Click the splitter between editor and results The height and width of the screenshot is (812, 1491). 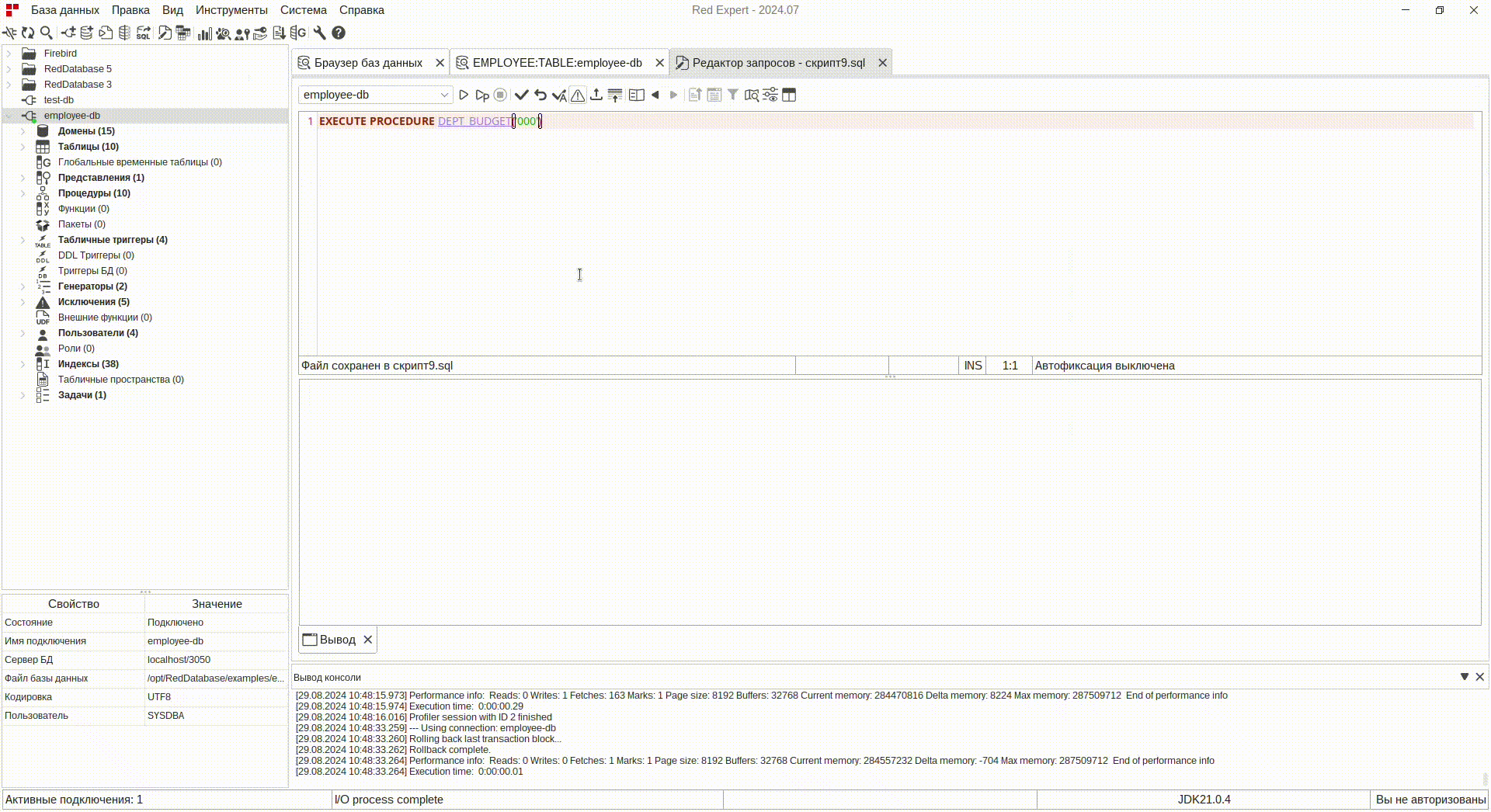(x=890, y=377)
